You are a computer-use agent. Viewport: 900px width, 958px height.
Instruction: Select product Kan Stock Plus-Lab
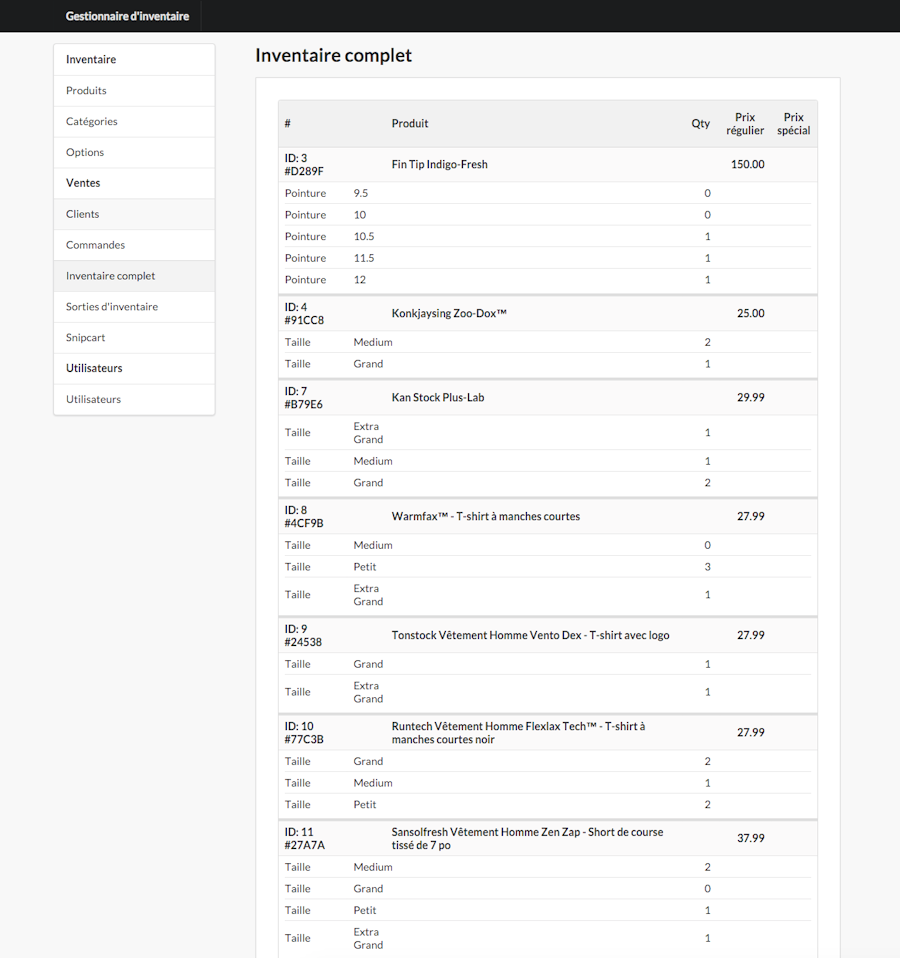[x=438, y=398]
